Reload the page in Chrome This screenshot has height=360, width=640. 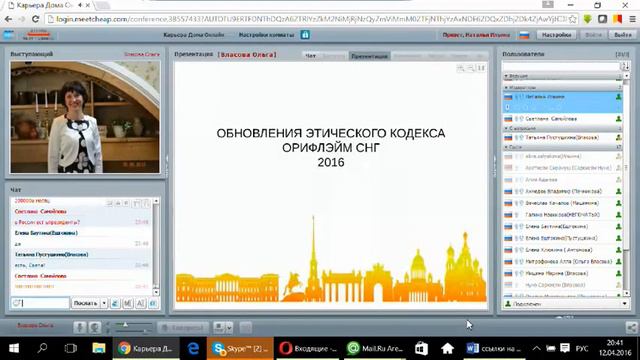(x=36, y=19)
